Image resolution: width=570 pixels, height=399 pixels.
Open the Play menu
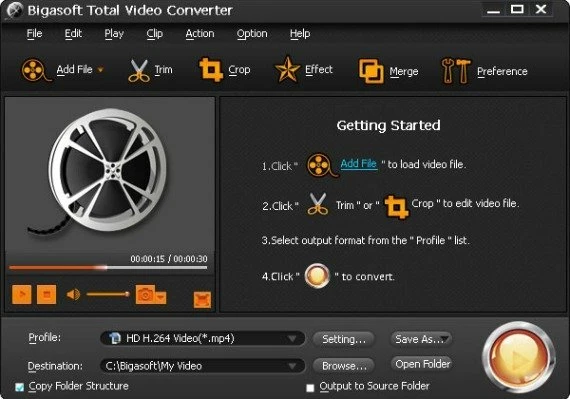[114, 34]
